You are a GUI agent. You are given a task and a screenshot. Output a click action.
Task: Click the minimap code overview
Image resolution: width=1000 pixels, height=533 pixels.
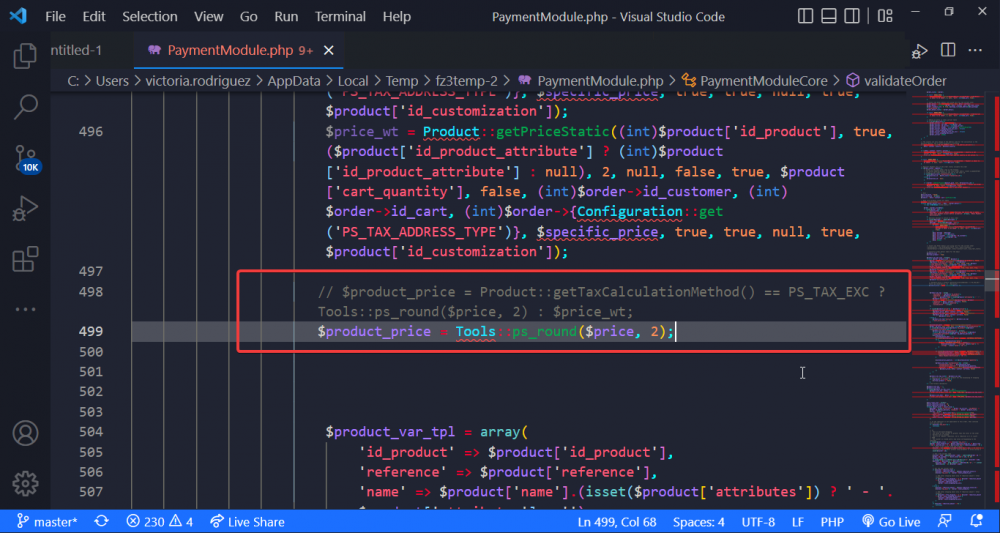(950, 300)
